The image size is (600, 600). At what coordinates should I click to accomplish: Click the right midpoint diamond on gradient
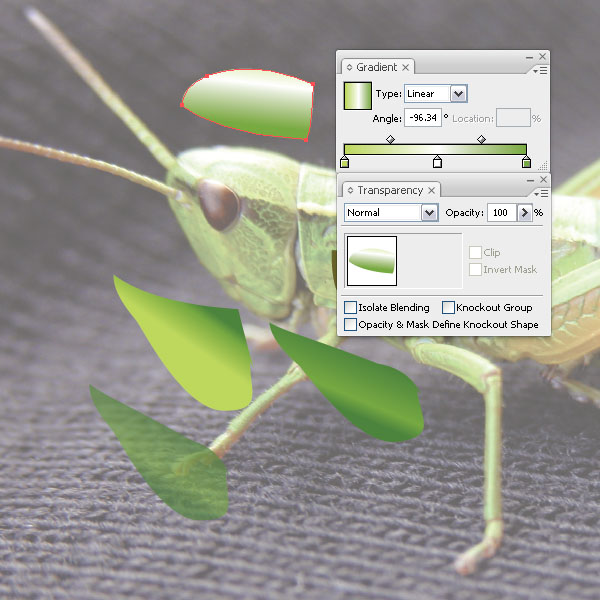pos(481,139)
